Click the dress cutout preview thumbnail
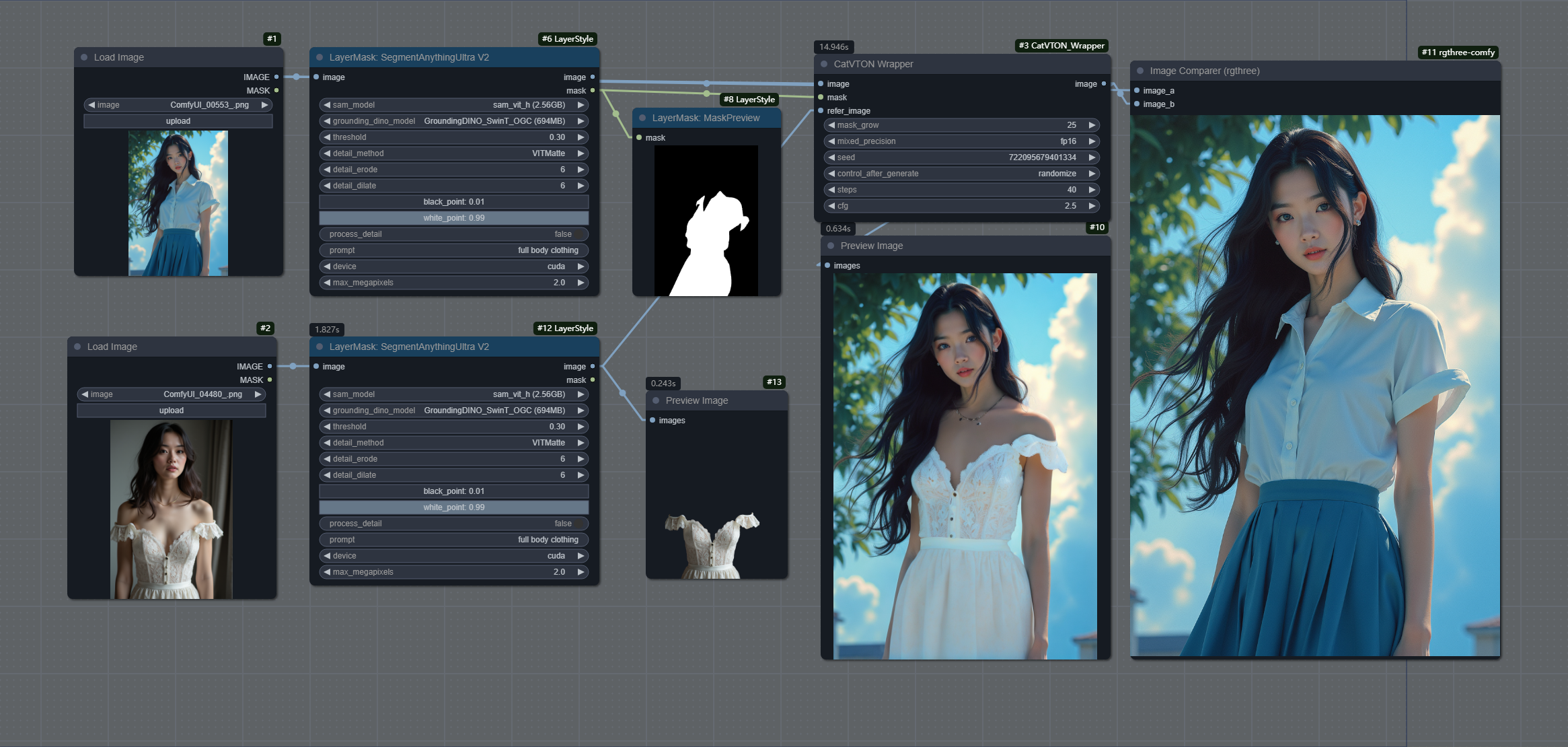The width and height of the screenshot is (1568, 747). (712, 545)
